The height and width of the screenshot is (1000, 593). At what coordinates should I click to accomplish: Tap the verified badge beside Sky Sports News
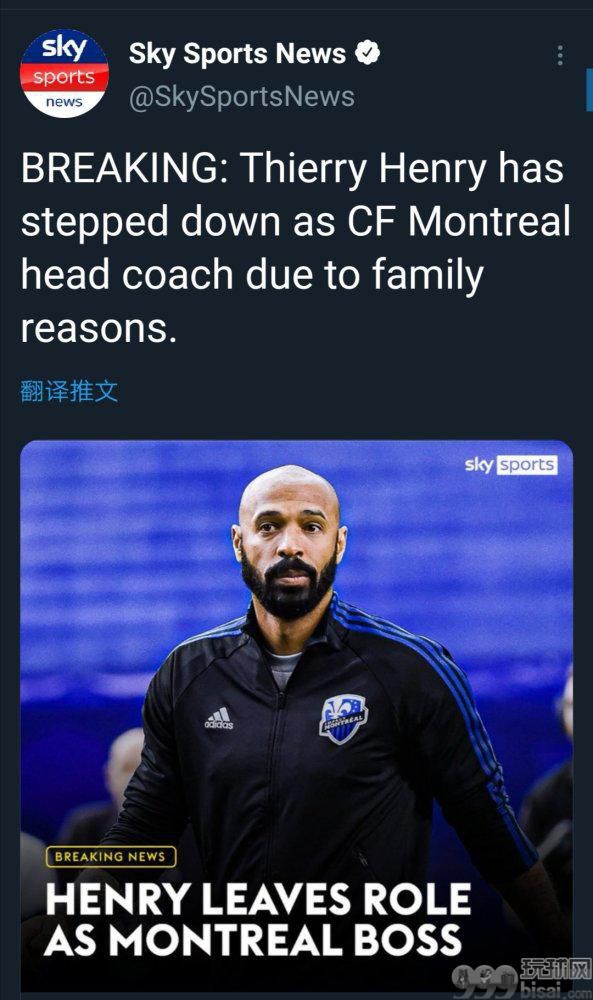(x=368, y=53)
